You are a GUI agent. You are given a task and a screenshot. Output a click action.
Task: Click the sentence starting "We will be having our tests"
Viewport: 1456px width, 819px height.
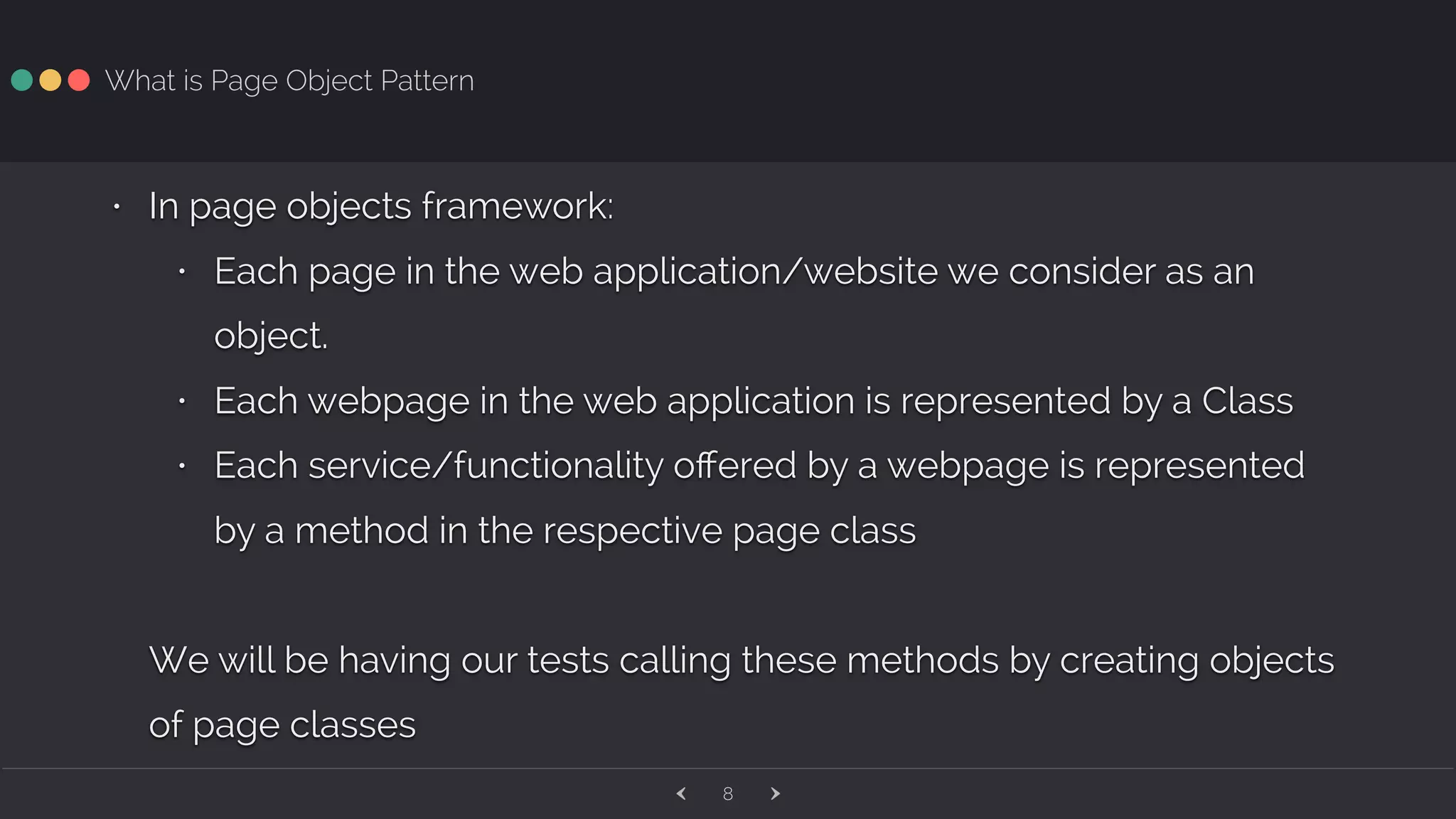point(742,660)
